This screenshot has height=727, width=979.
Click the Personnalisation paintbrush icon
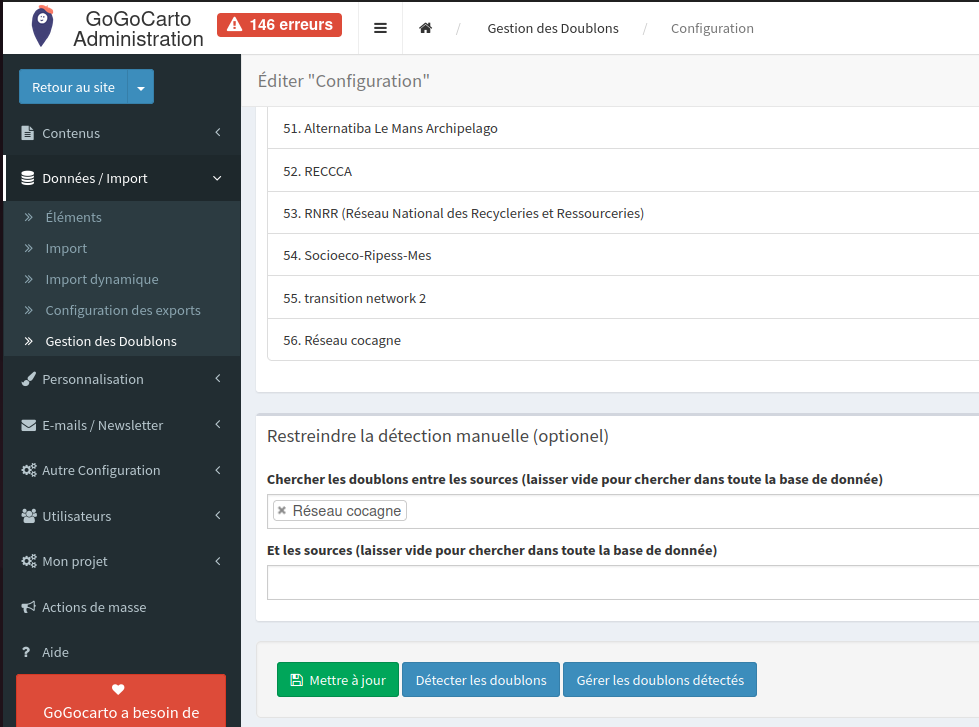coord(28,379)
